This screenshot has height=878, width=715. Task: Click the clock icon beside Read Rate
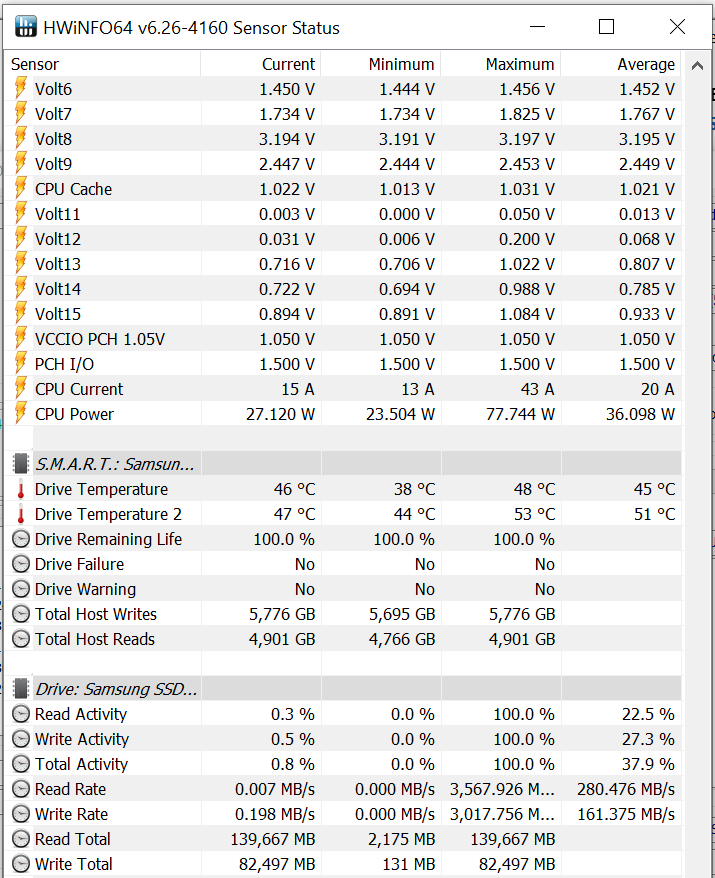(21, 789)
